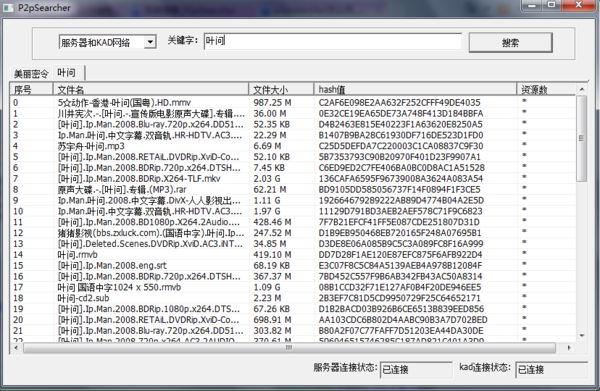Sort by the 文件名 column header

[151, 90]
